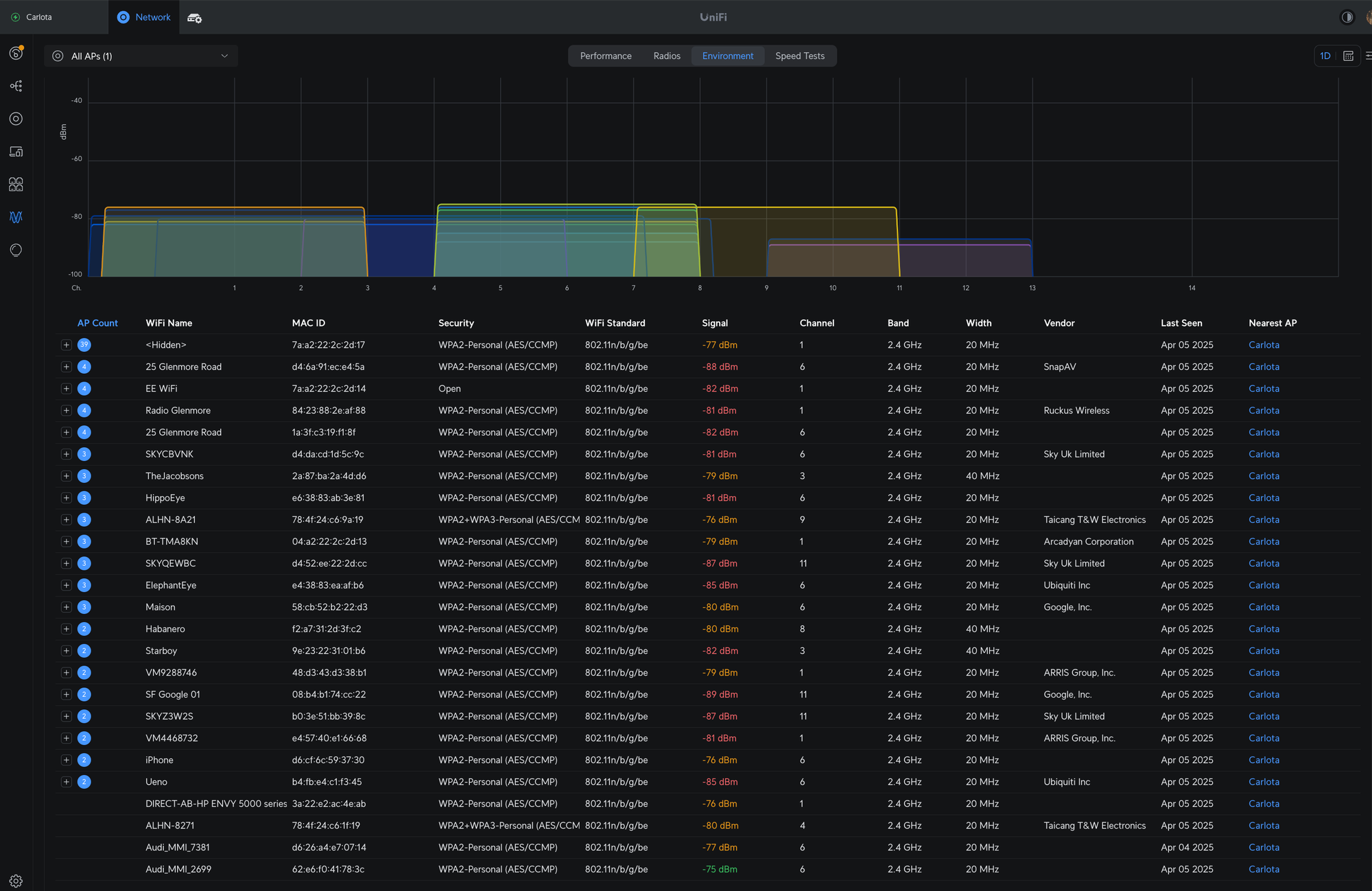This screenshot has width=1372, height=891.
Task: Open the settings gear at bottom left
Action: 16,881
